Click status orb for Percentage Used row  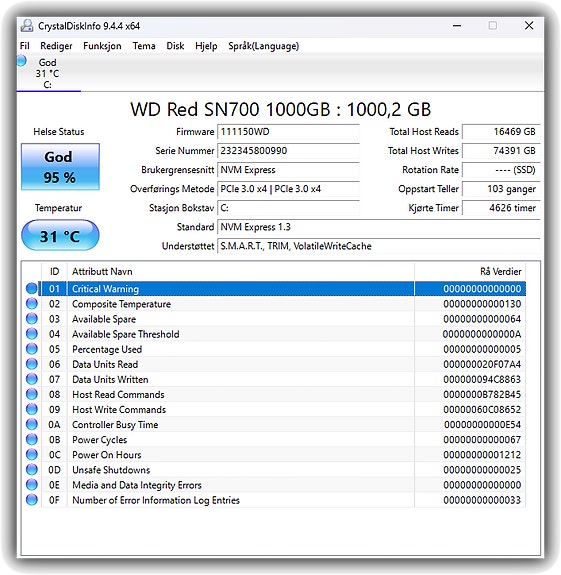pos(32,349)
